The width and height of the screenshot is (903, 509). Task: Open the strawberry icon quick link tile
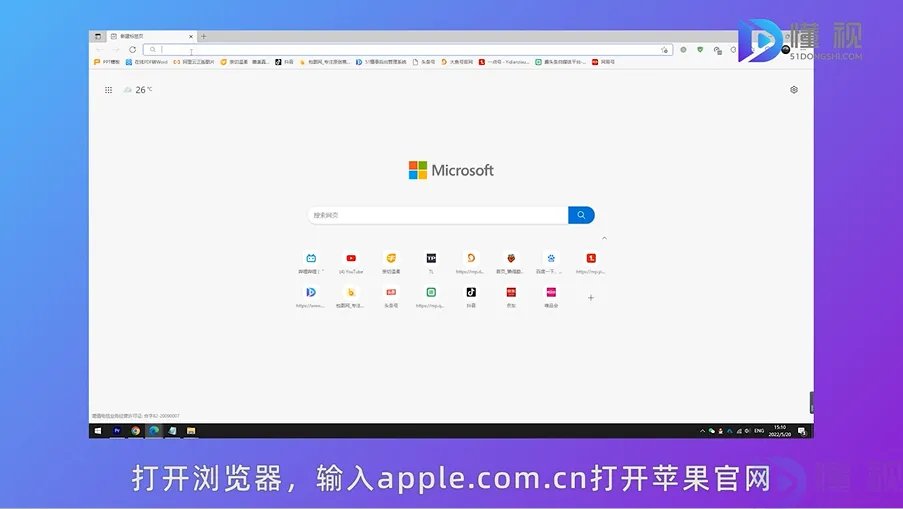pos(511,259)
